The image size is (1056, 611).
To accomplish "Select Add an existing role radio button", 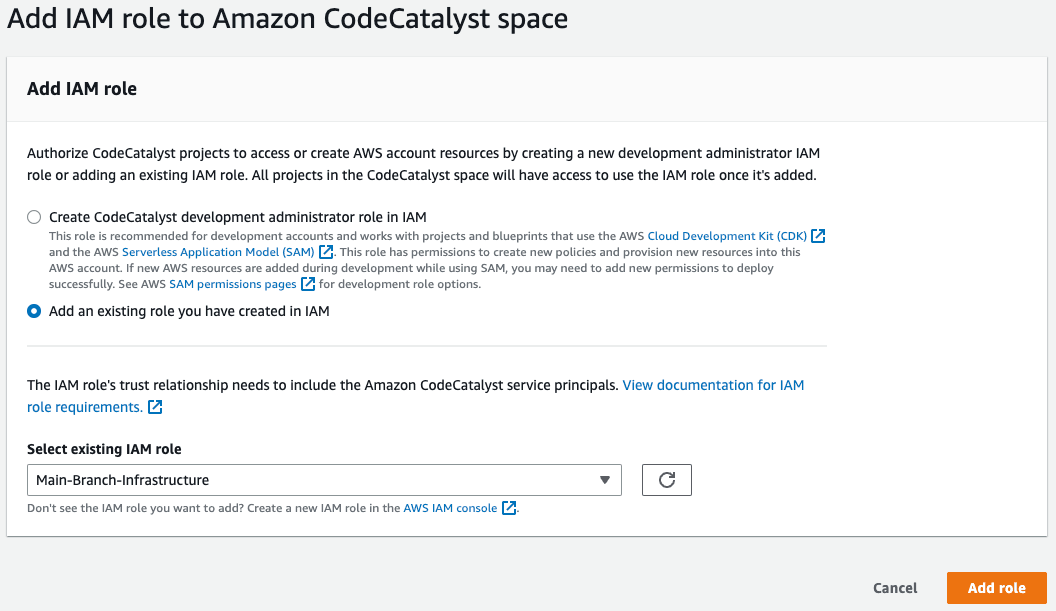I will (34, 311).
